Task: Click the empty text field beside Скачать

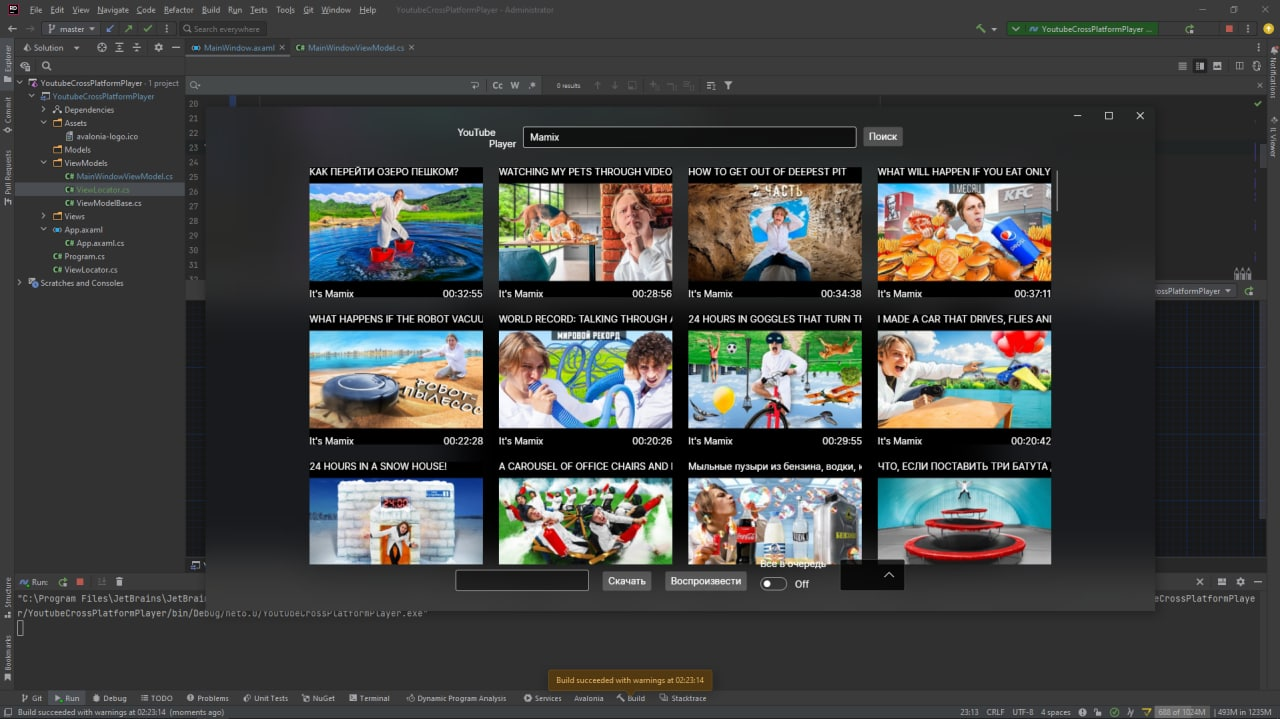Action: [522, 580]
